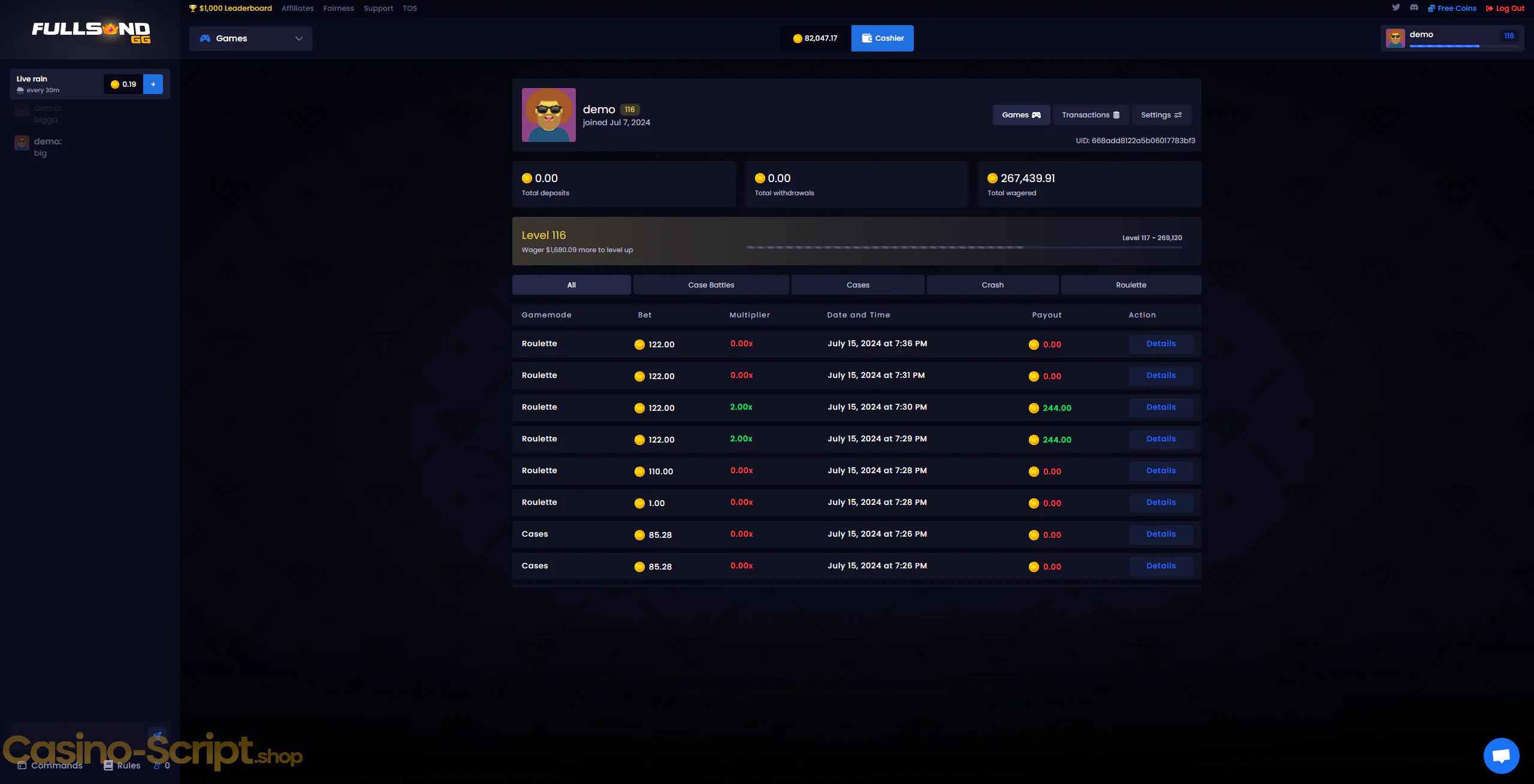This screenshot has width=1534, height=784.
Task: Click 'joined Jul 7, 2024' text
Action: (617, 123)
